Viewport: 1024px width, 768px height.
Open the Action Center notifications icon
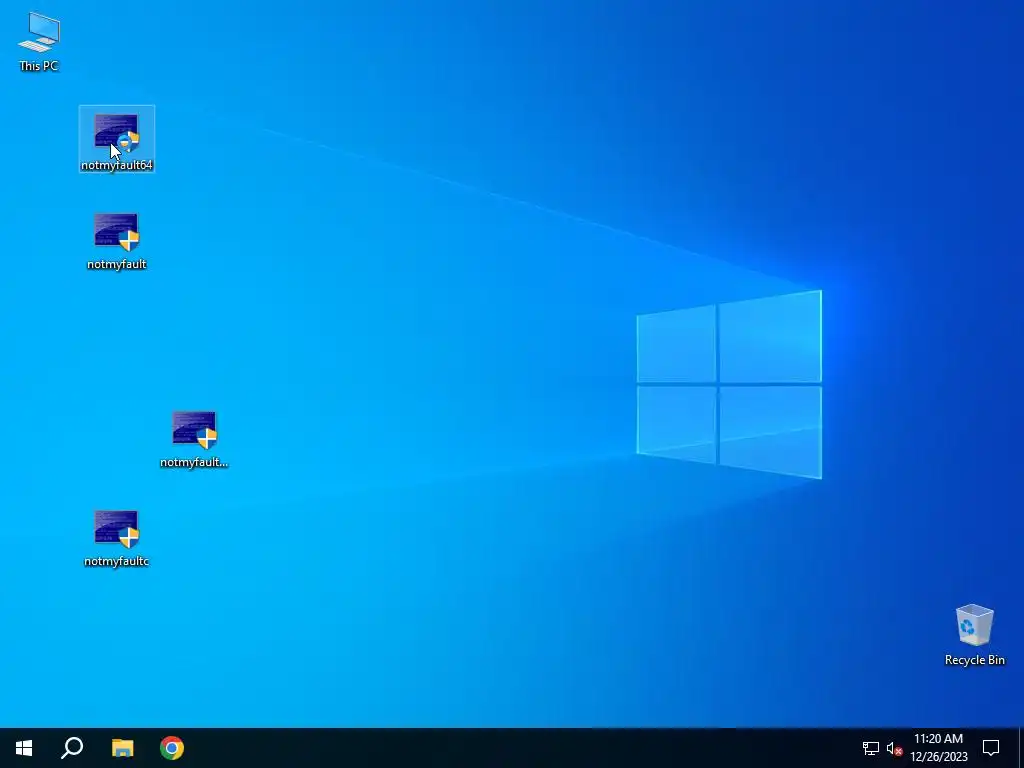pyautogui.click(x=991, y=748)
